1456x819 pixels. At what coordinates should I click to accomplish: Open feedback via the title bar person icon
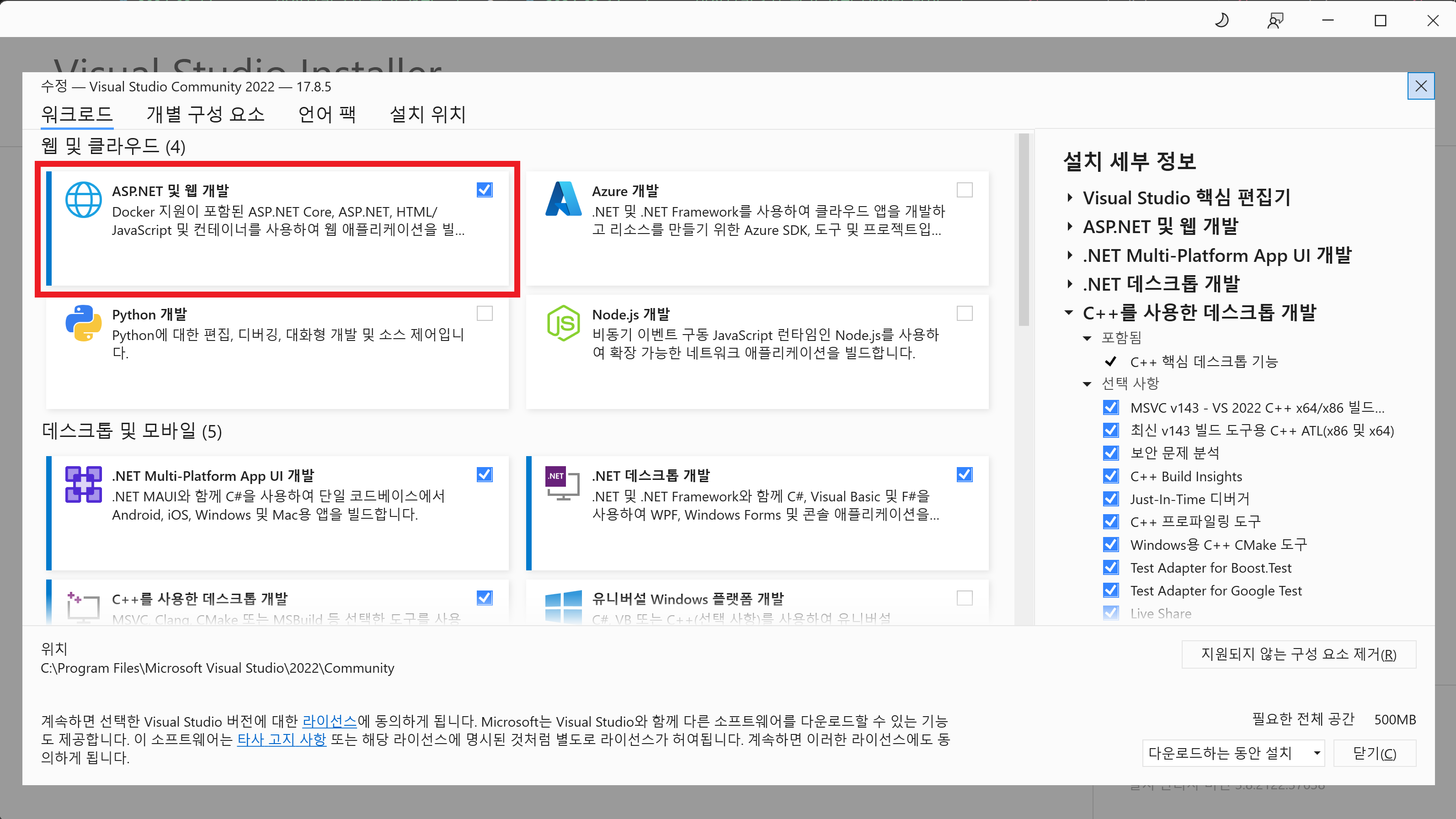coord(1275,21)
